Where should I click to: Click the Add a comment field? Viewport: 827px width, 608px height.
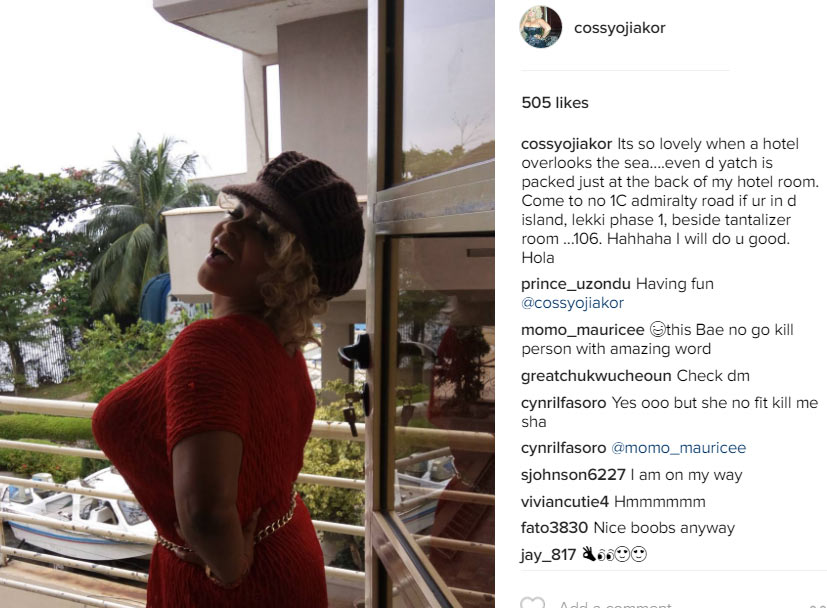[675, 603]
